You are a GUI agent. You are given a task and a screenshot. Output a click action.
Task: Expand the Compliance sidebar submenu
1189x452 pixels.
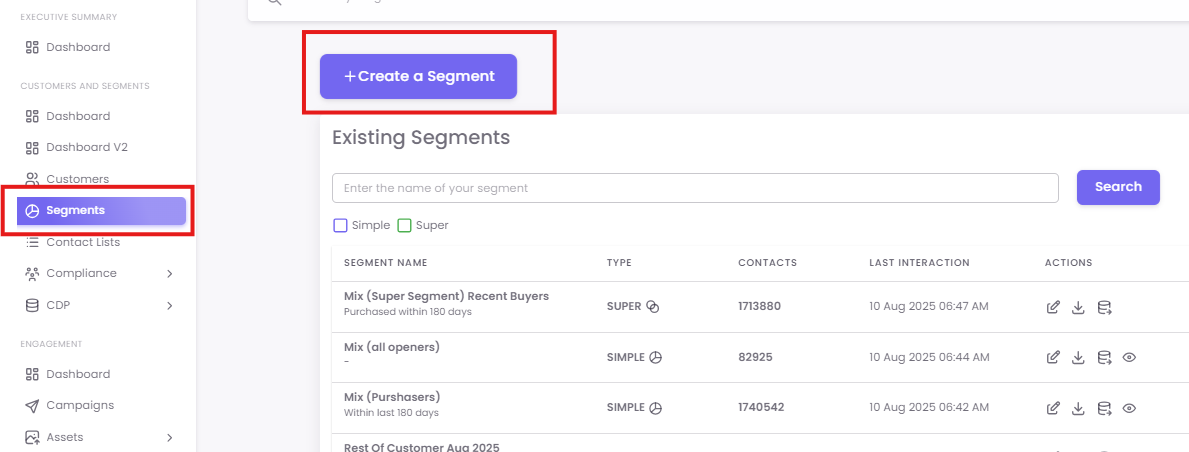coord(169,273)
